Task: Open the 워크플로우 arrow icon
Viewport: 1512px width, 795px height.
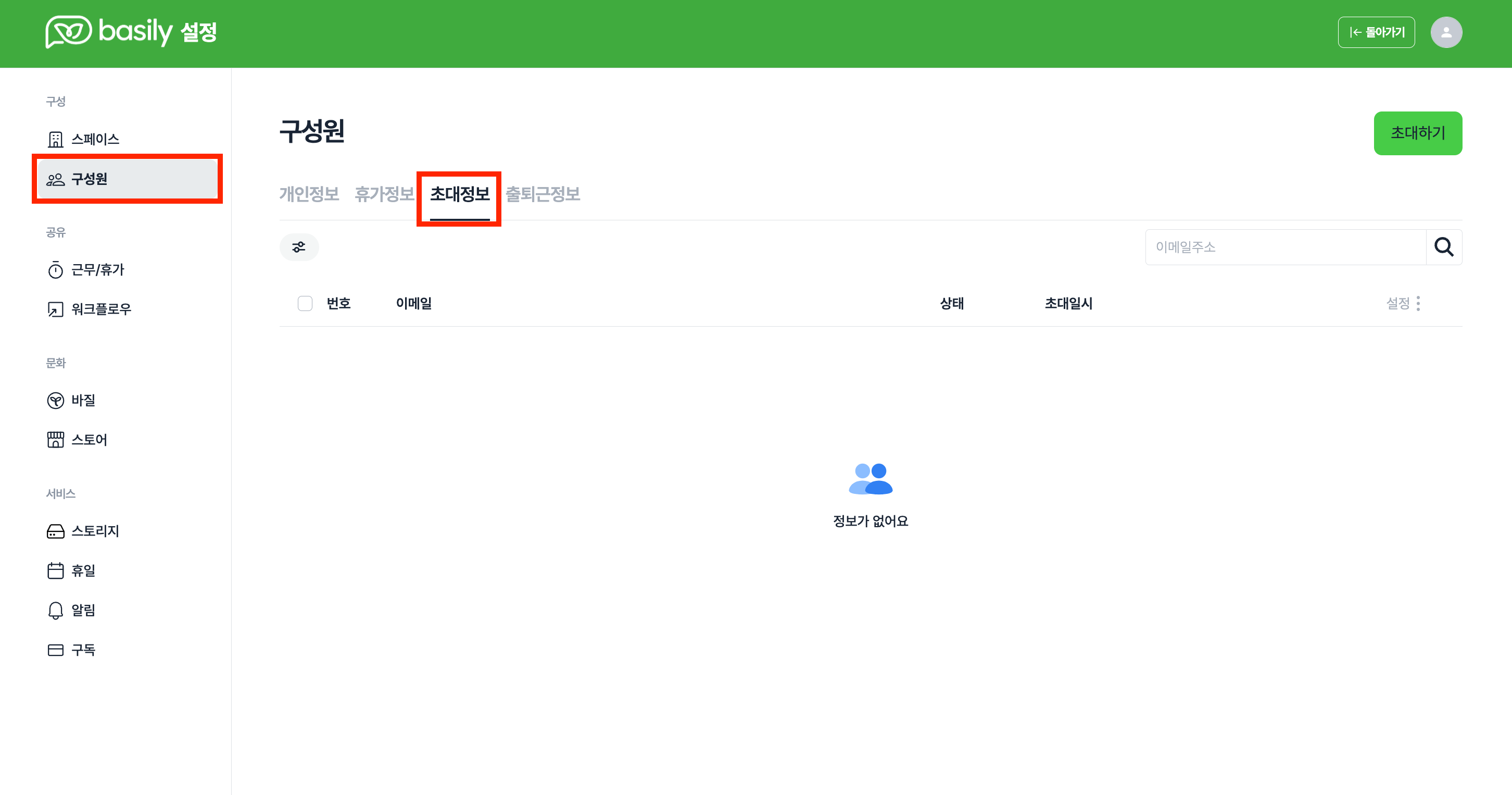Action: [x=55, y=309]
